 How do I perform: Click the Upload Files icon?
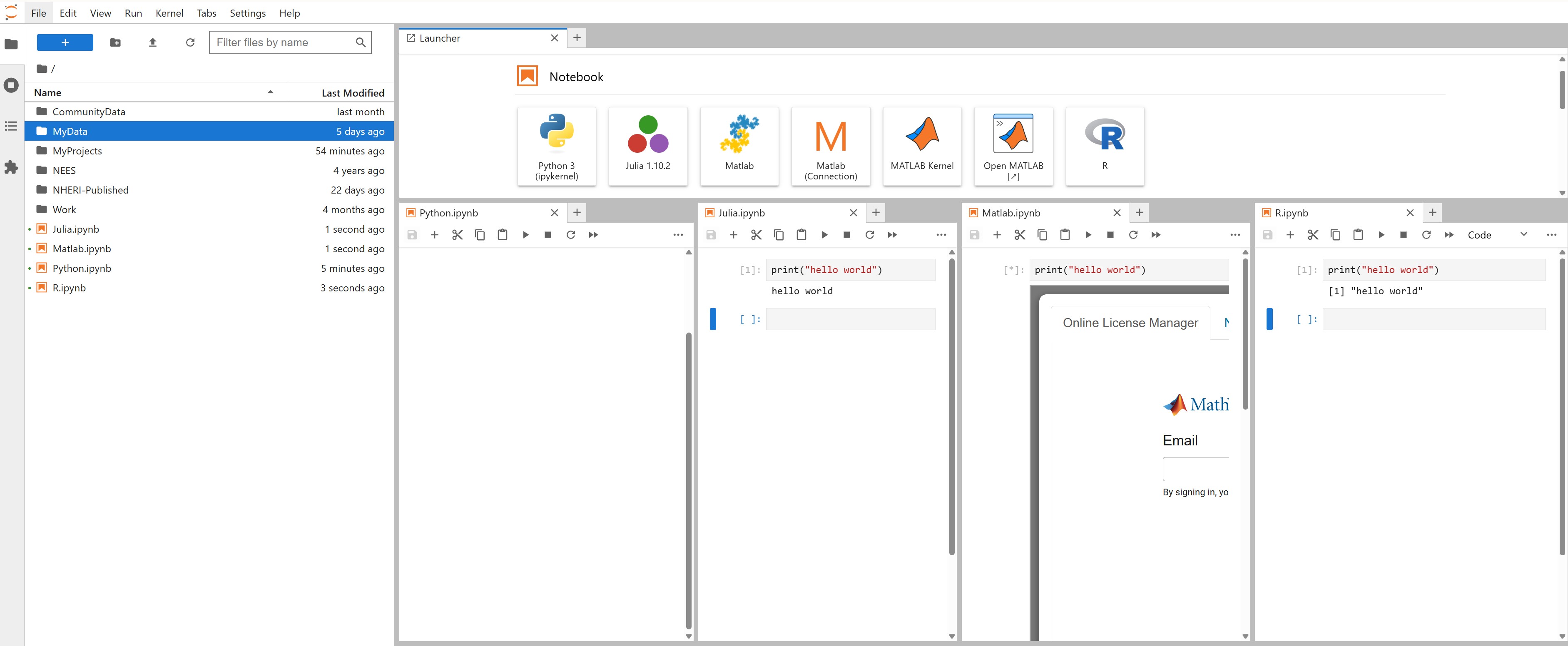[x=153, y=42]
